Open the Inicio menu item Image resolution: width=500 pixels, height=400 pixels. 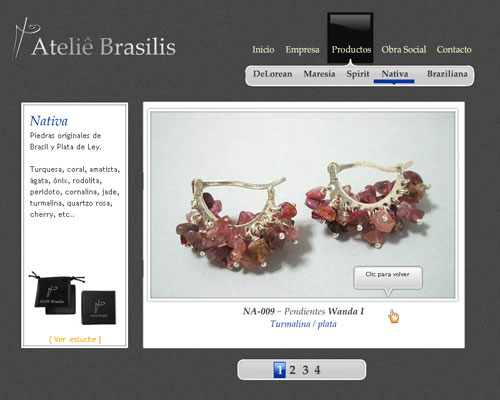tap(263, 50)
